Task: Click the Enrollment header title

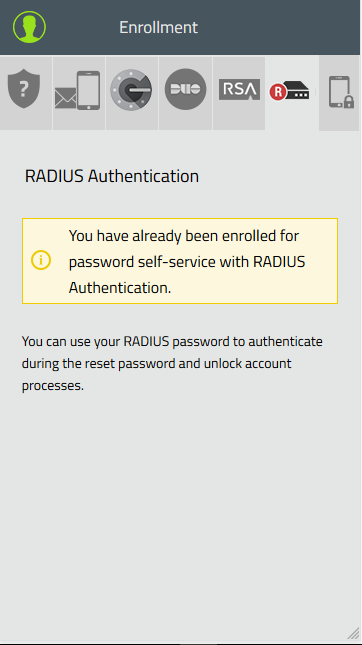Action: coord(158,28)
